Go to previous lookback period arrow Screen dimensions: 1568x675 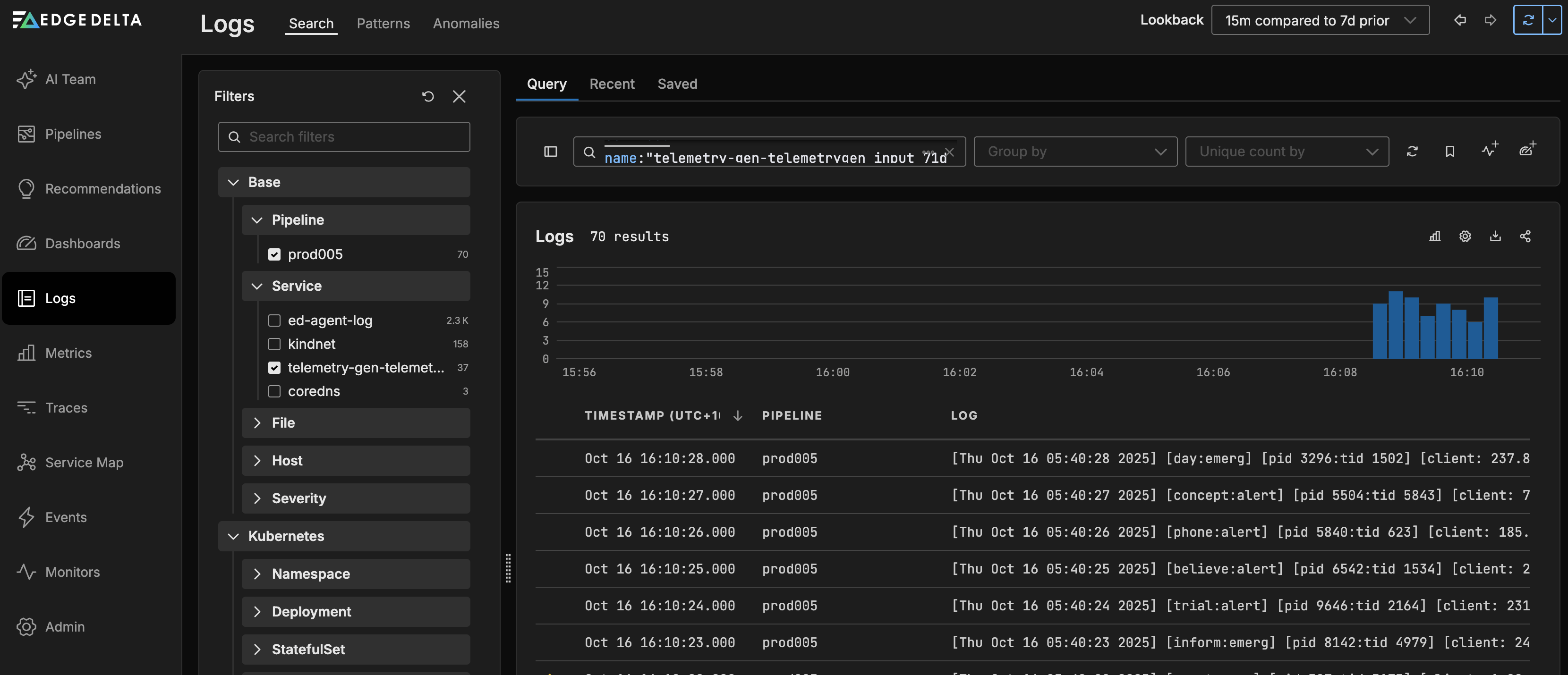point(1460,20)
